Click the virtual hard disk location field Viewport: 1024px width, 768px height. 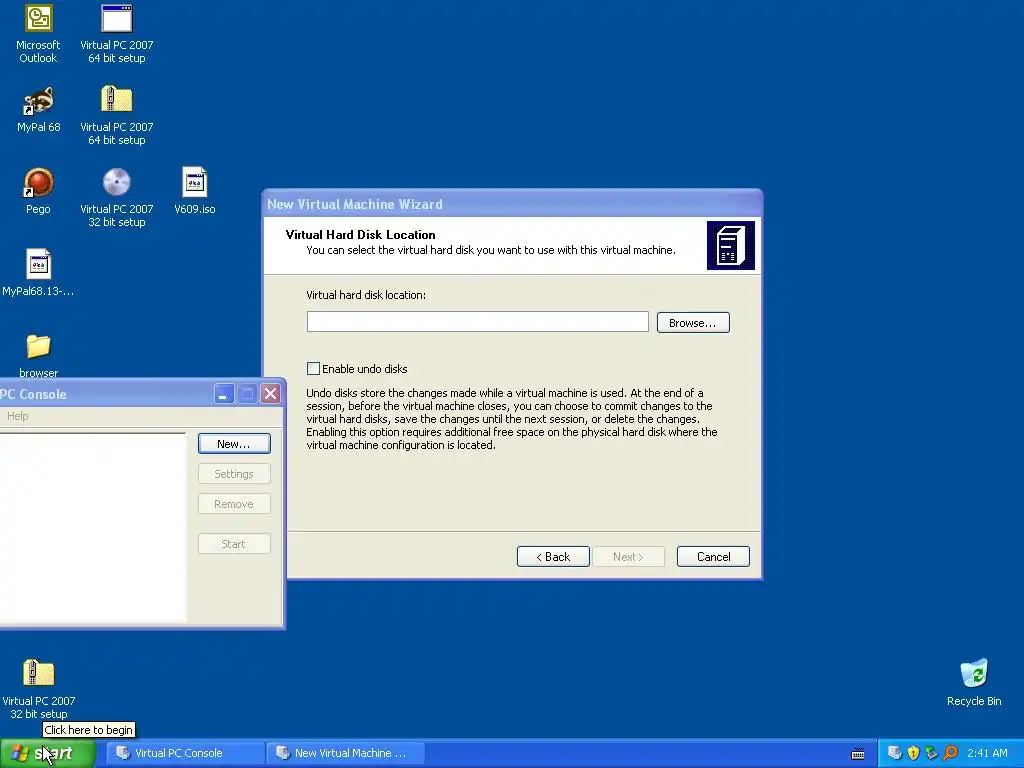pyautogui.click(x=477, y=321)
